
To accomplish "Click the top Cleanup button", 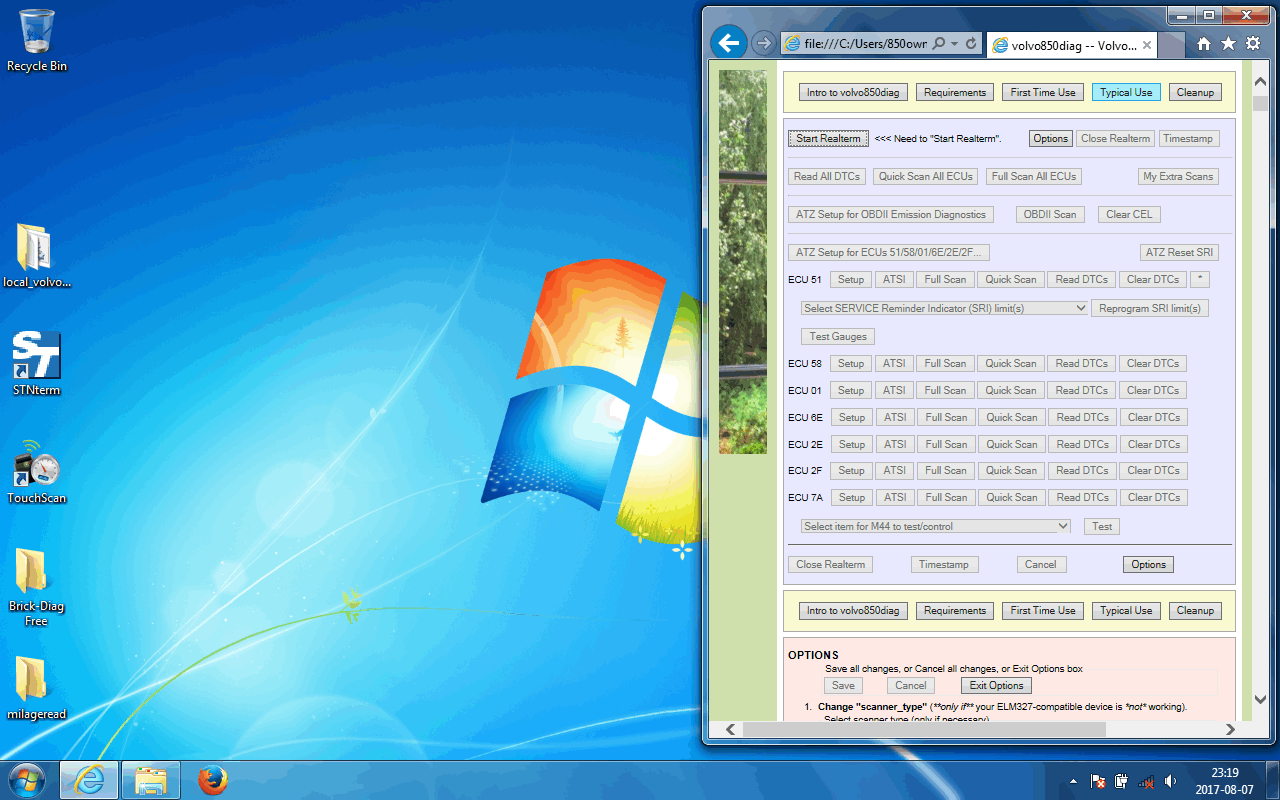I will [1195, 92].
